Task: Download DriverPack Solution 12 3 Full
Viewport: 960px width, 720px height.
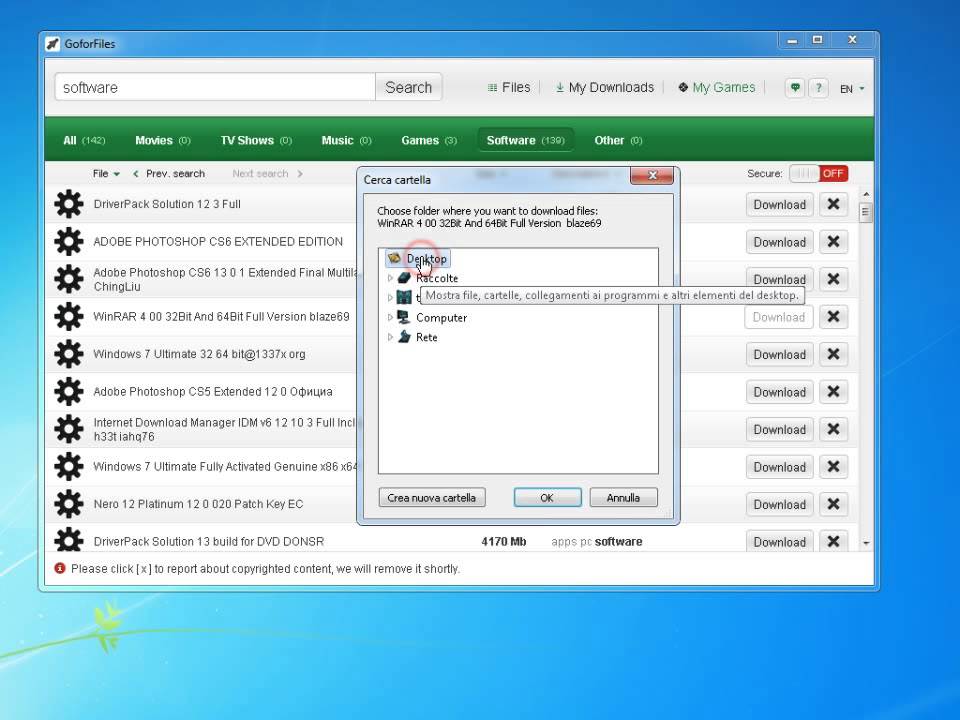Action: (779, 204)
